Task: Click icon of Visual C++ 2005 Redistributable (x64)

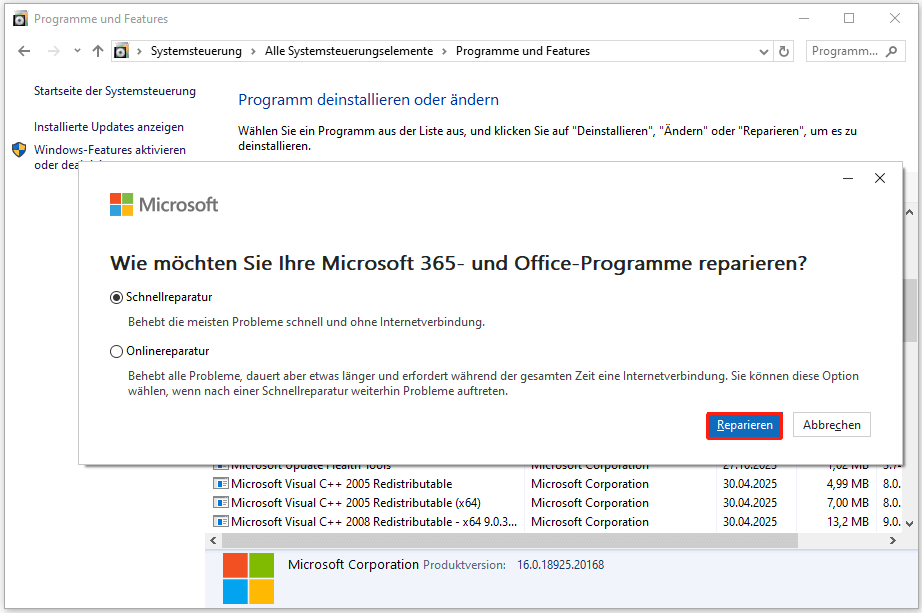Action: coord(221,503)
